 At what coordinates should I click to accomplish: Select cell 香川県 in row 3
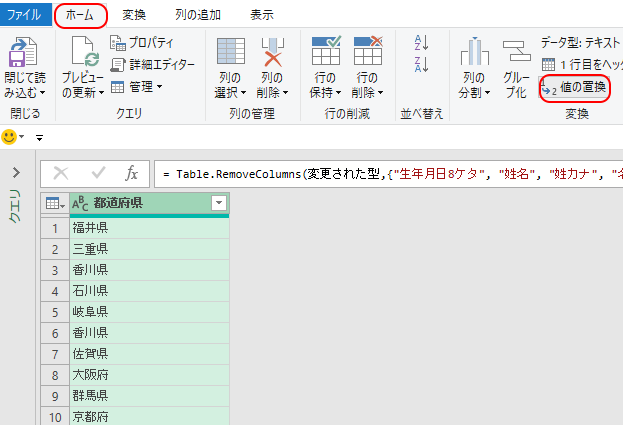click(x=149, y=270)
